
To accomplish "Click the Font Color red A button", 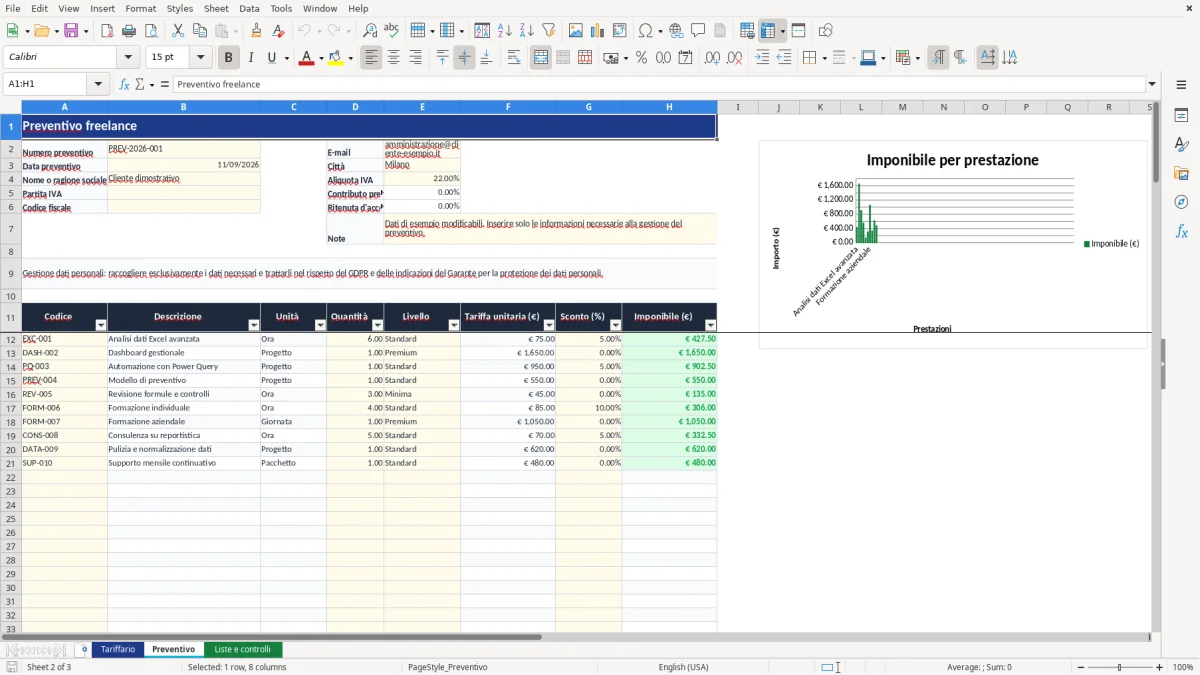I will pos(305,58).
